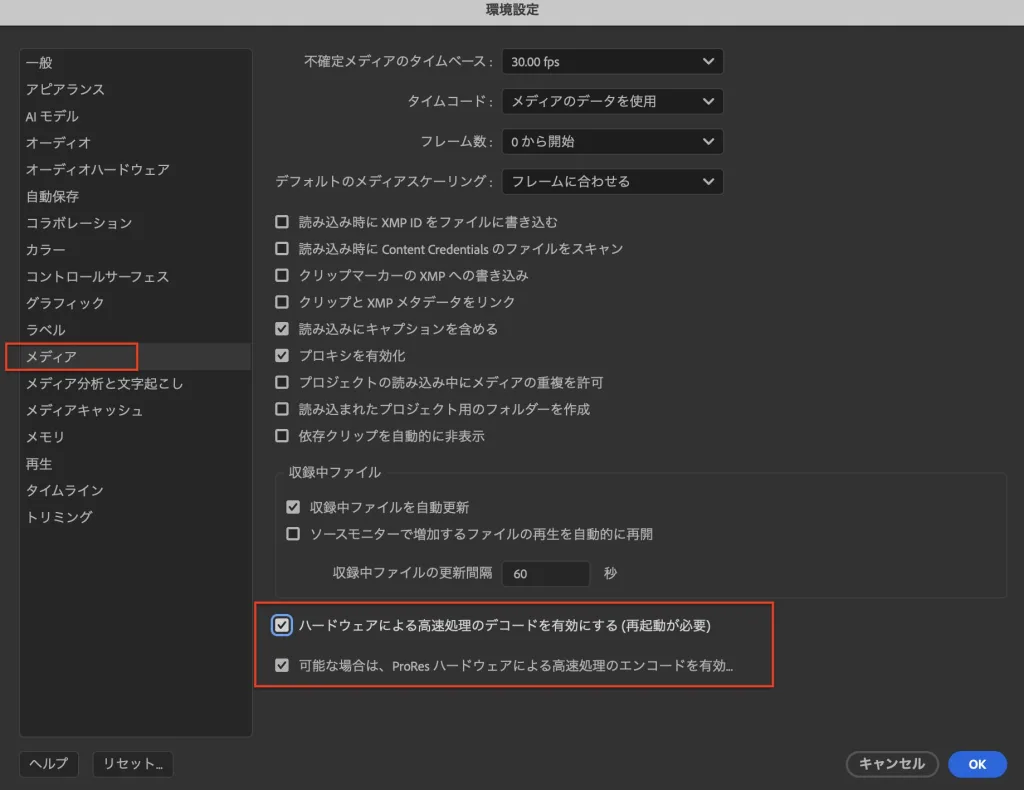The image size is (1024, 790).
Task: Check クリップと XMP メタデータをリンク option
Action: (x=282, y=302)
